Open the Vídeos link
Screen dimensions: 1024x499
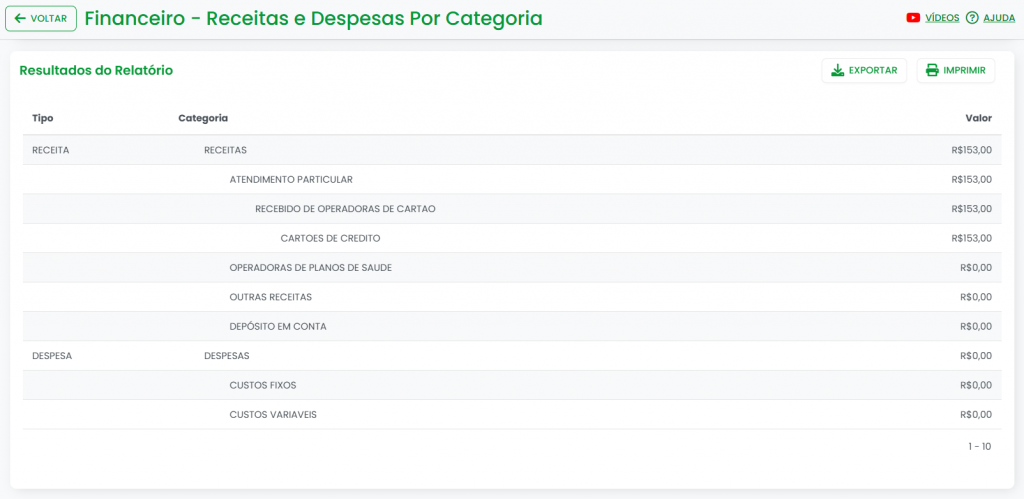[942, 18]
